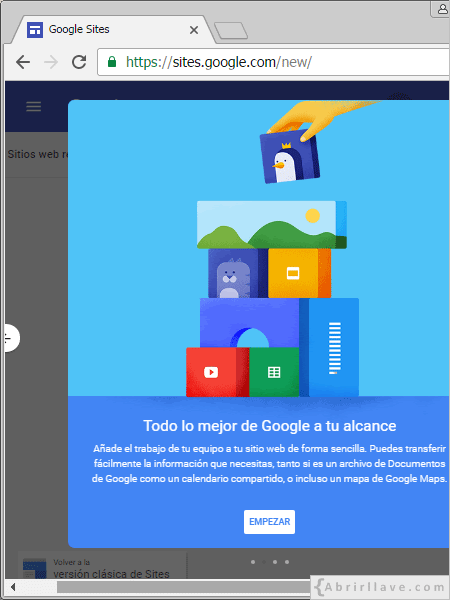Click the 'Todo lo mejor de Google a tu alcance' heading
Viewport: 450px width, 600px height.
point(270,426)
